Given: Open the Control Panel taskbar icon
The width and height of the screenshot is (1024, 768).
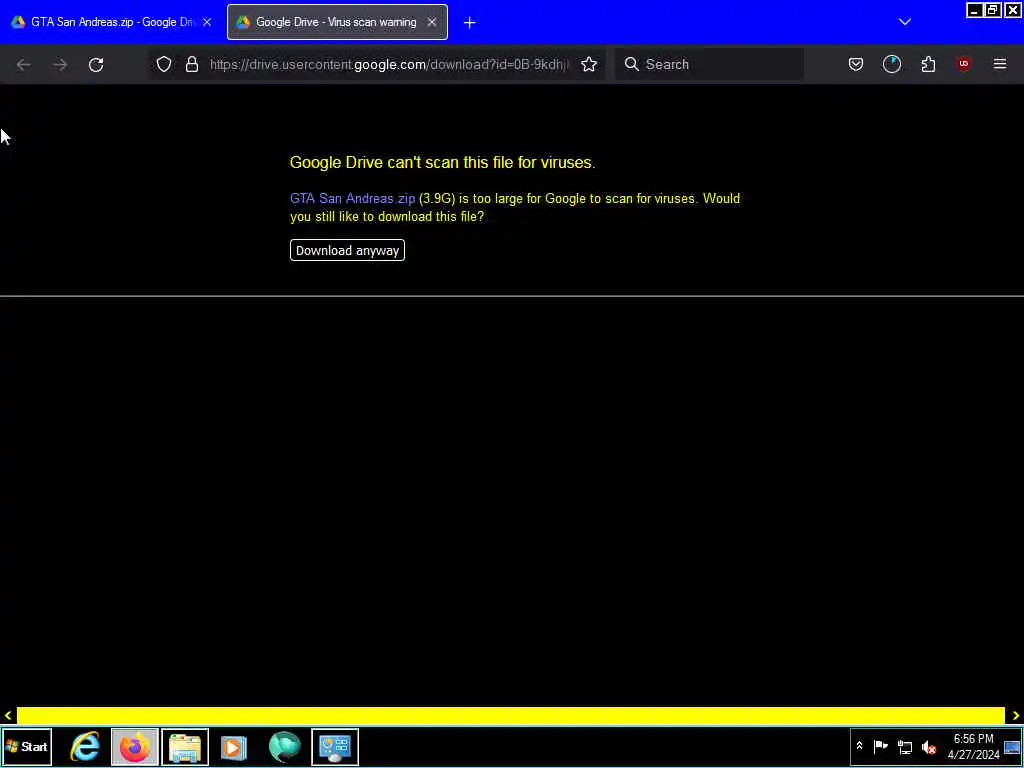Looking at the screenshot, I should click(x=335, y=747).
